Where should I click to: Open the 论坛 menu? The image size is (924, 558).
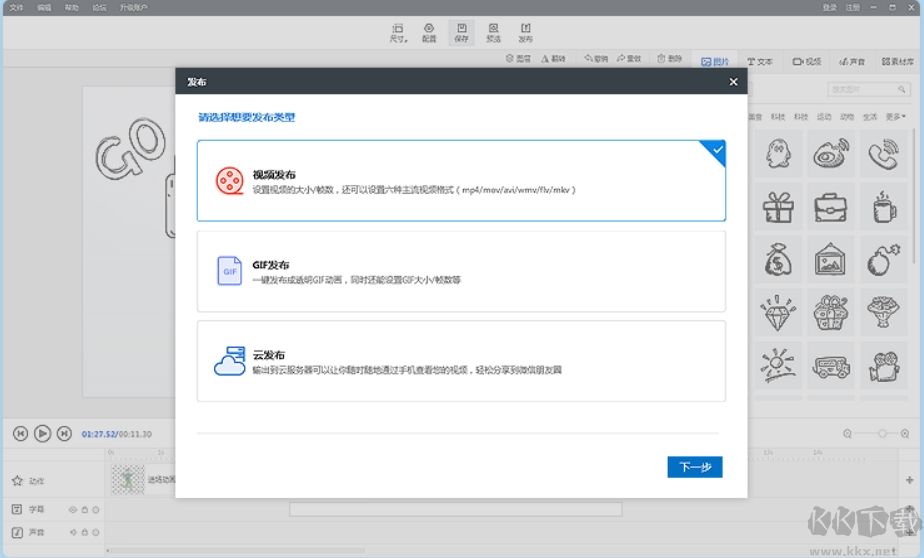99,8
